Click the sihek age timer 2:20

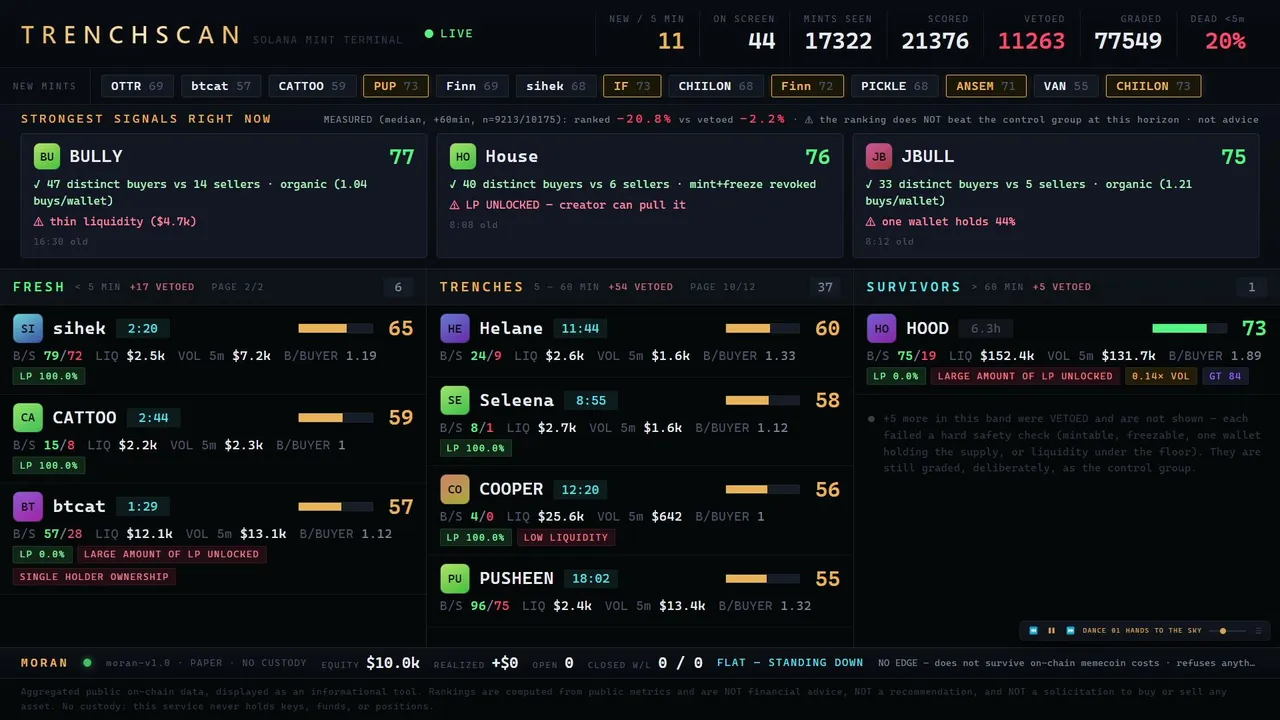(x=143, y=328)
